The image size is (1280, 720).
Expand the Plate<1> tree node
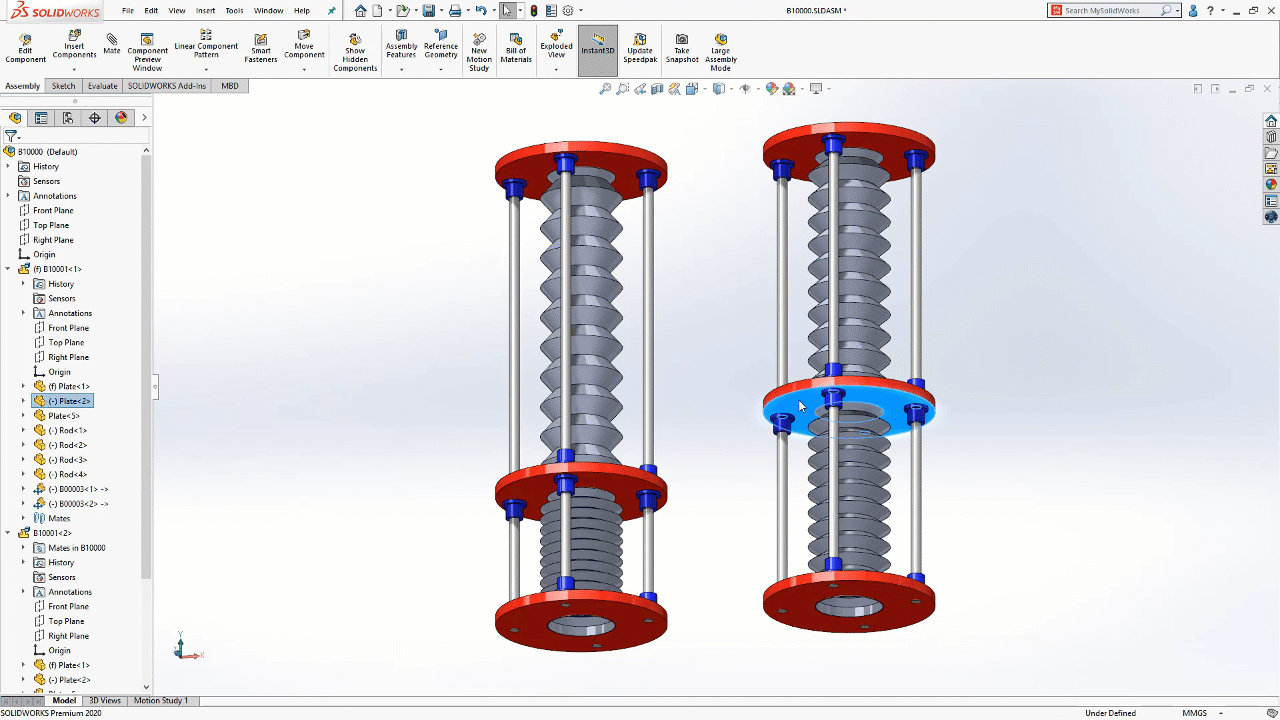point(24,386)
